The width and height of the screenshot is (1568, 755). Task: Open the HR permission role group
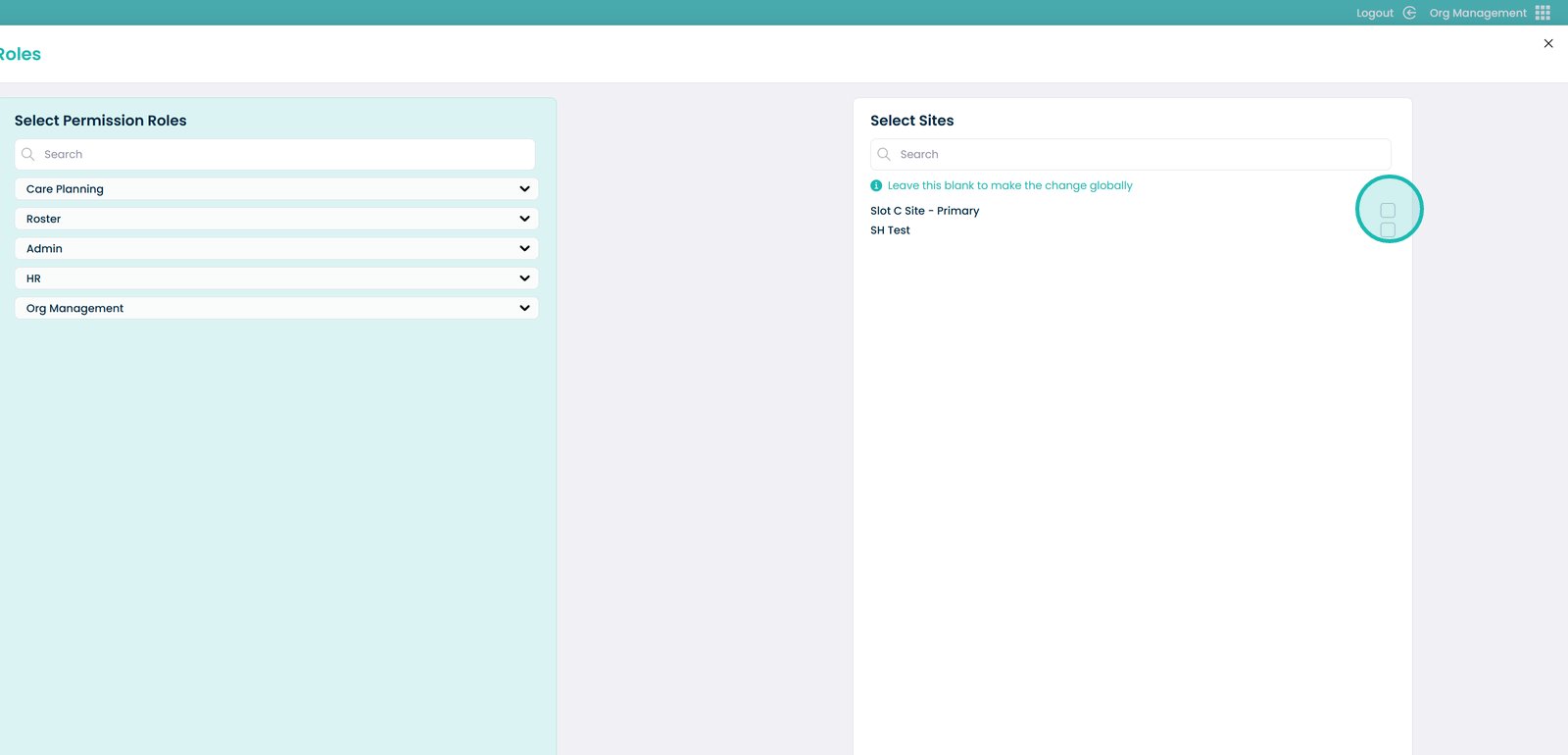(x=274, y=278)
